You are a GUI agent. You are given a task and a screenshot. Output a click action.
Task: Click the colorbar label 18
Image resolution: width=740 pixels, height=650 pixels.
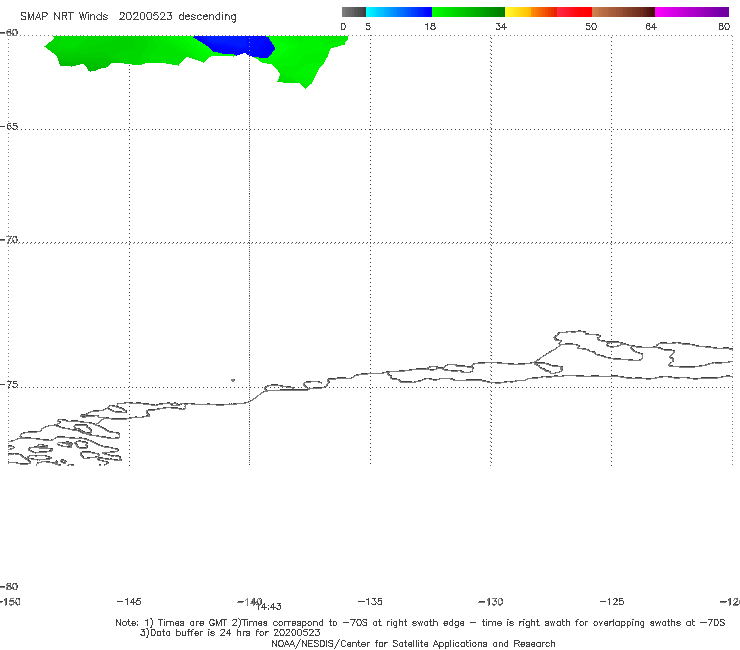(x=430, y=26)
